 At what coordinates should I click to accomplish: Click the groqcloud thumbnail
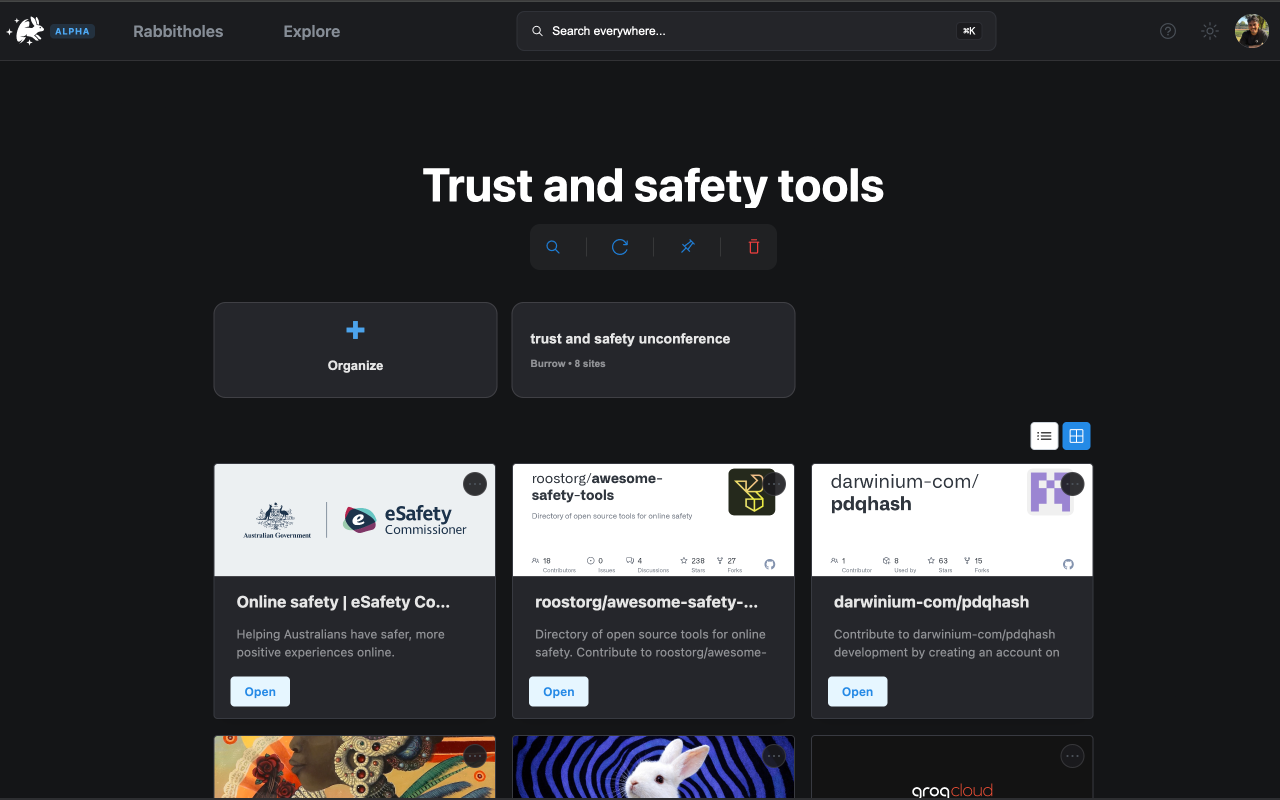(952, 768)
